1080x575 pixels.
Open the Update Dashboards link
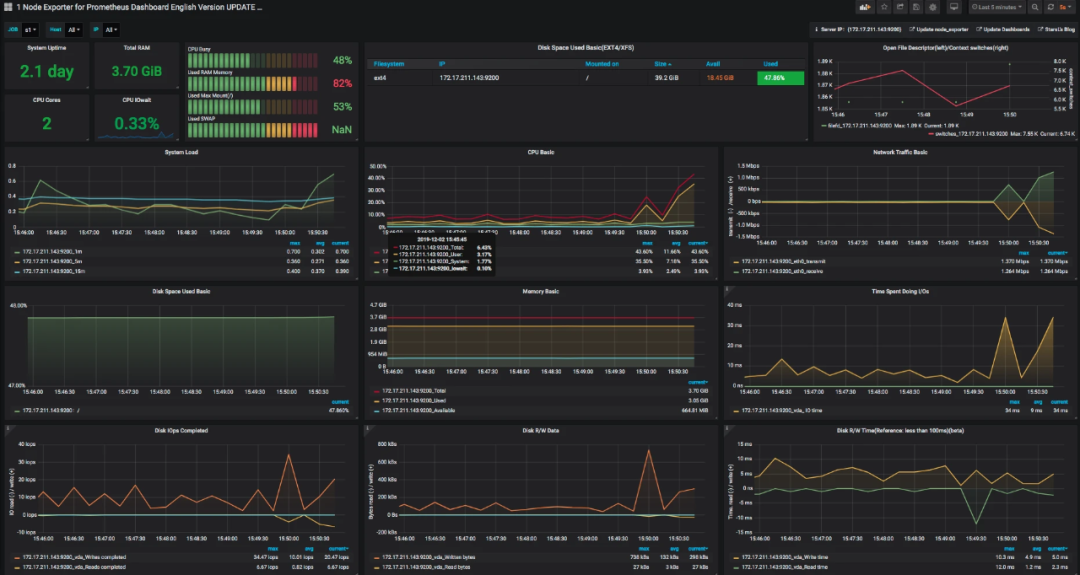(1002, 30)
